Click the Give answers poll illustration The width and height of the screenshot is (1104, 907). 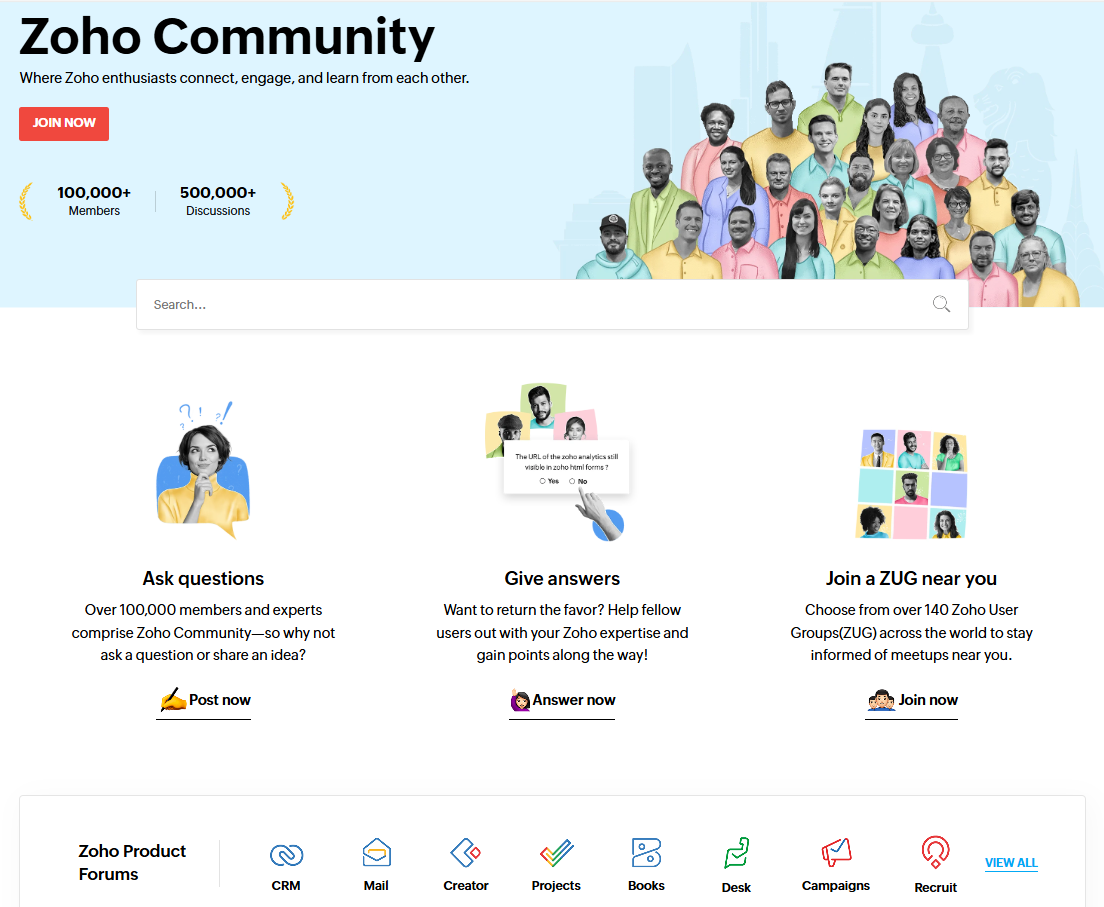[x=557, y=463]
